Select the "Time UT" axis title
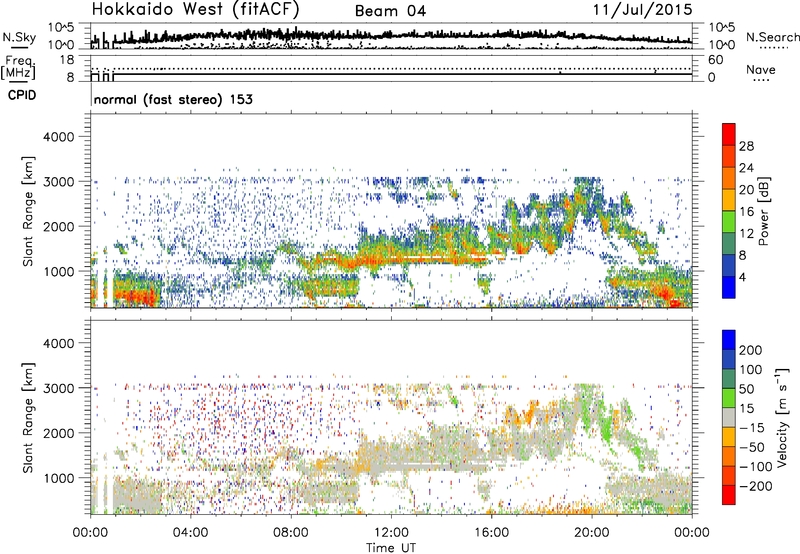This screenshot has width=800, height=554. (x=391, y=548)
